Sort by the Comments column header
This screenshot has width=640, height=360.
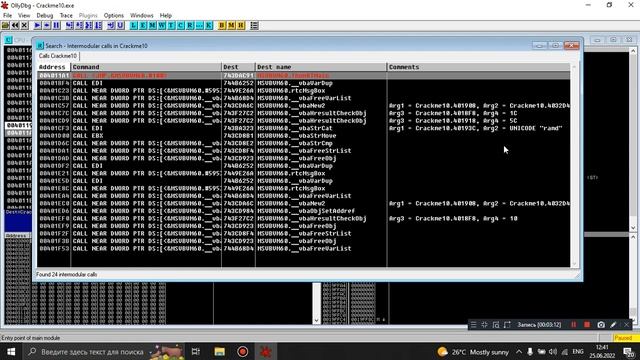pos(478,67)
